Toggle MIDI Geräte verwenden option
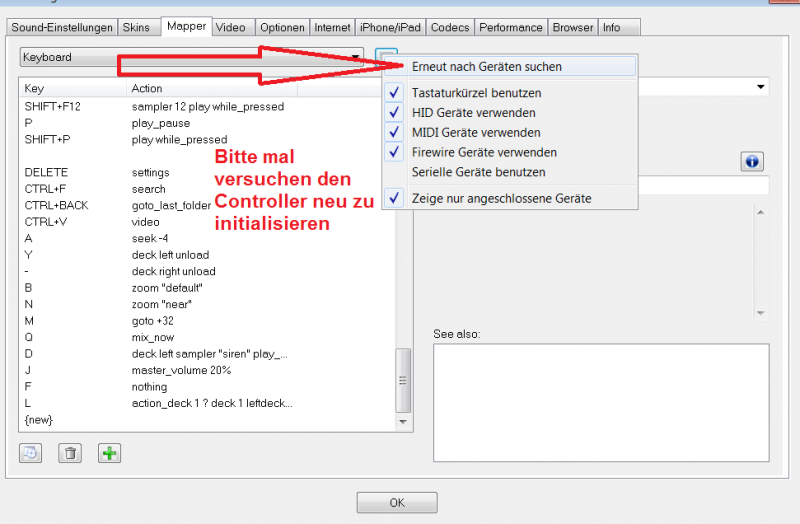 (510, 133)
